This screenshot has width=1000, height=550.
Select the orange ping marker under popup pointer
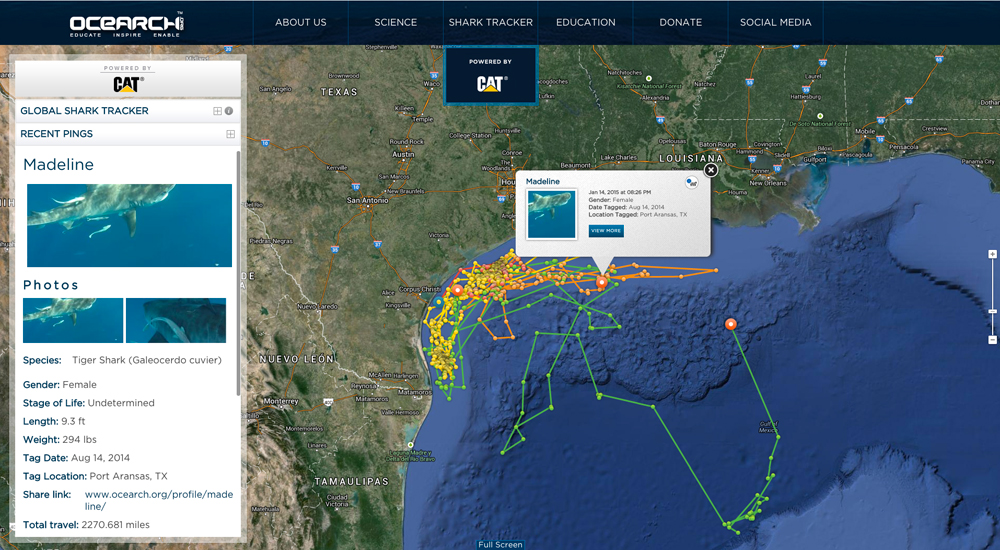click(x=601, y=281)
